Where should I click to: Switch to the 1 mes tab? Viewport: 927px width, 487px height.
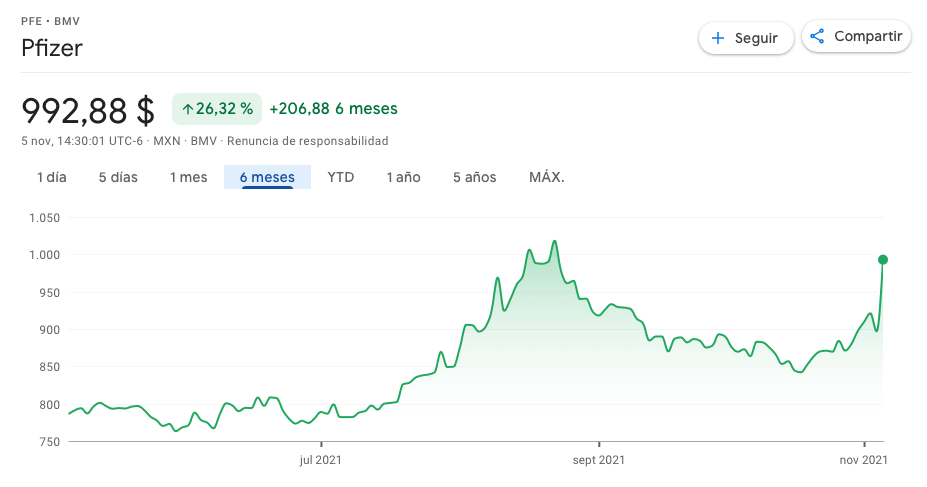tap(189, 177)
